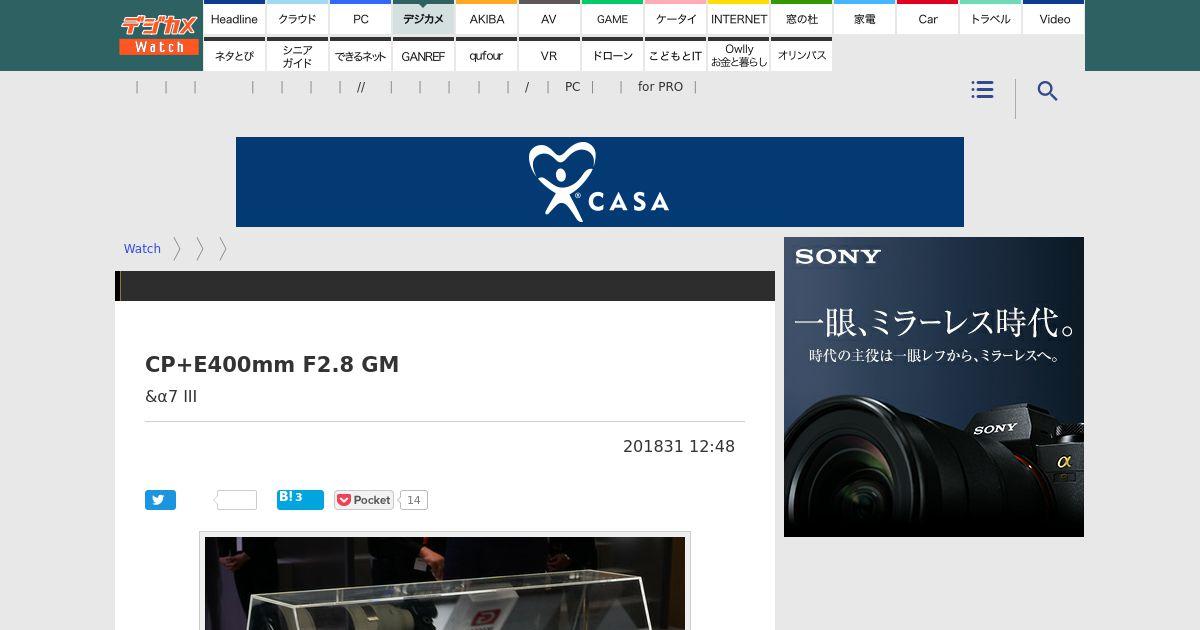Open the qufour tab

pyautogui.click(x=486, y=55)
